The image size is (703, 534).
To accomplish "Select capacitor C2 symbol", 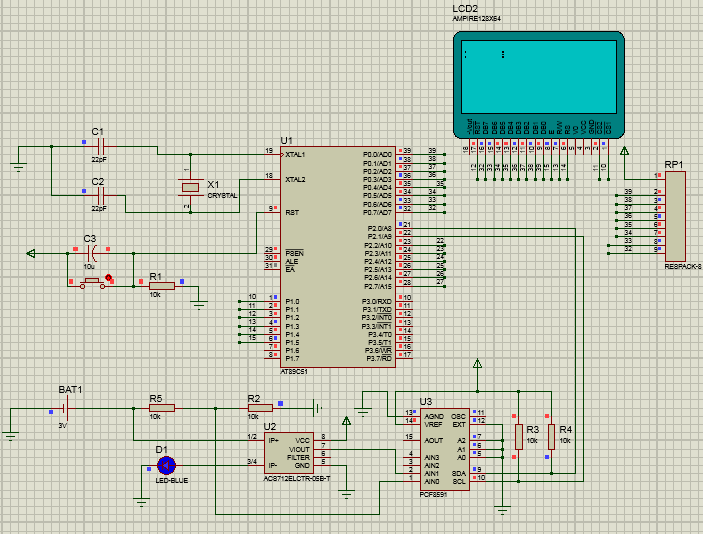I will tap(101, 195).
